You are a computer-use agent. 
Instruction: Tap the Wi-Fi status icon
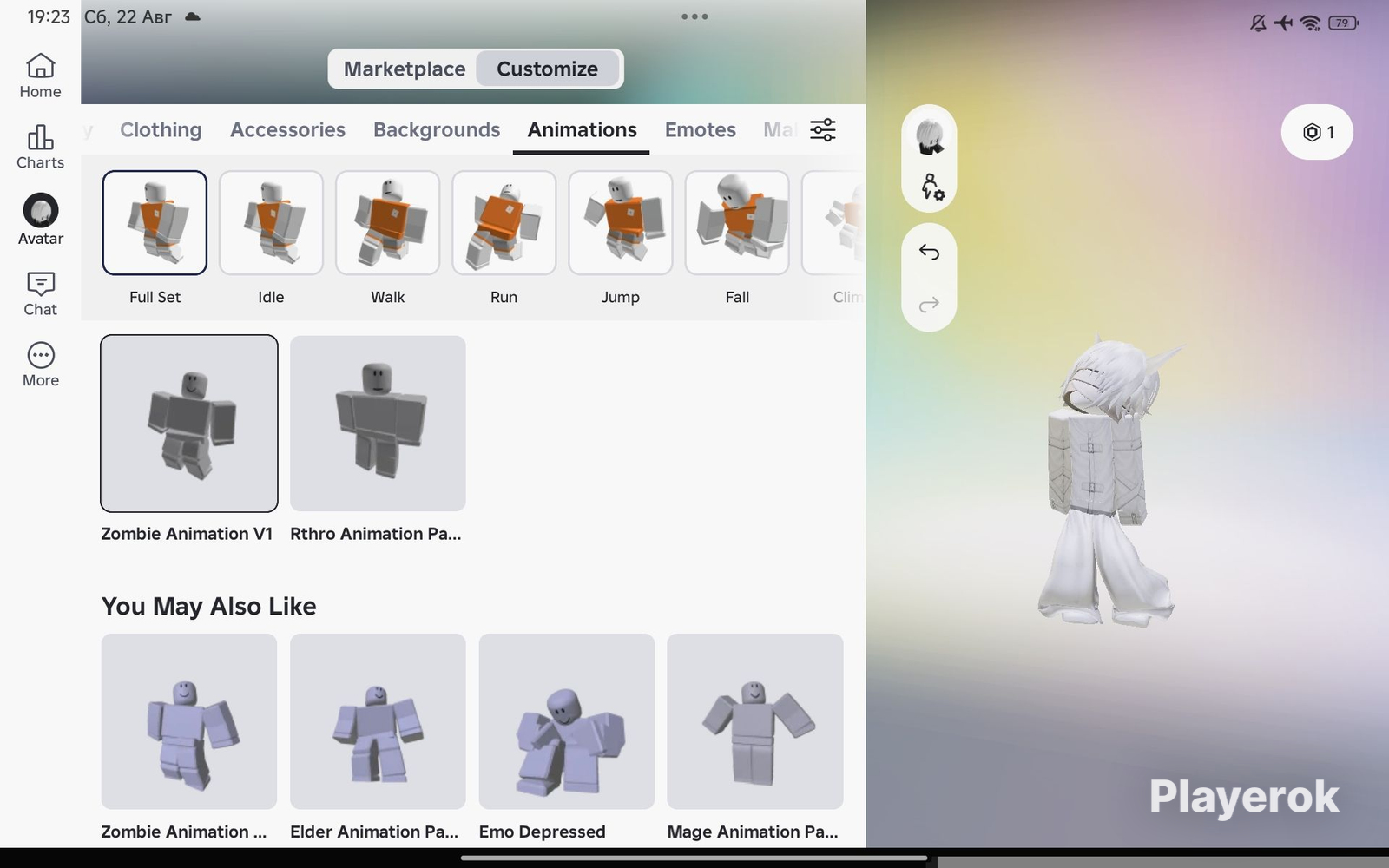[x=1311, y=23]
